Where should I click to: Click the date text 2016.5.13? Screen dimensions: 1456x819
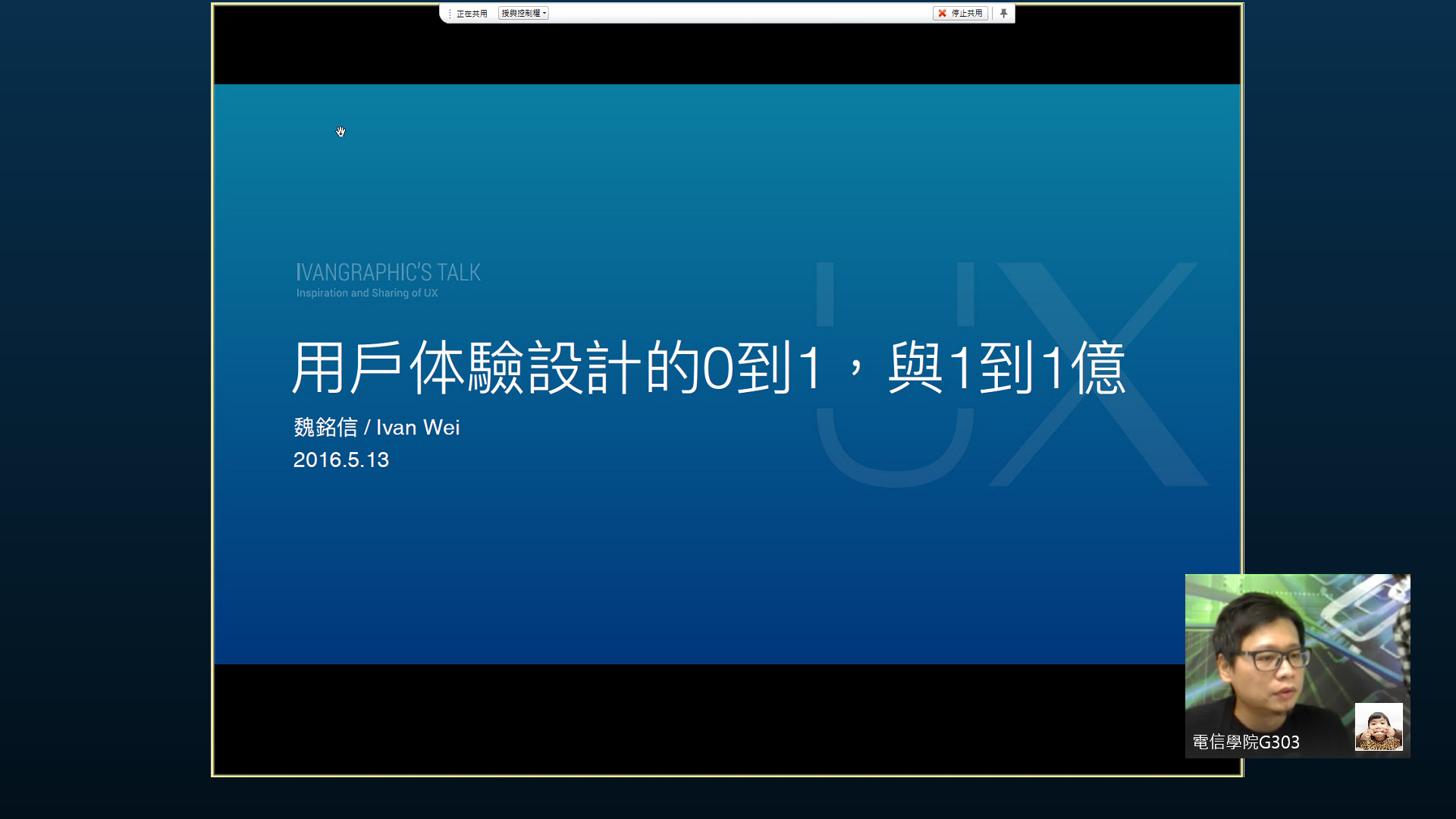coord(340,460)
